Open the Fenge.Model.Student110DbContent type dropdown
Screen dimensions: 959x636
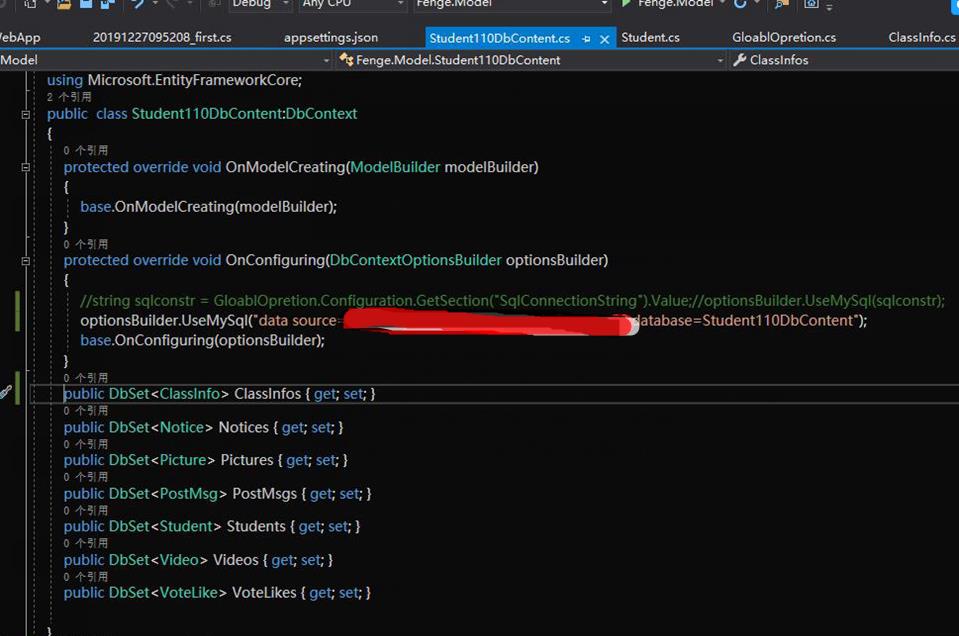[x=530, y=60]
